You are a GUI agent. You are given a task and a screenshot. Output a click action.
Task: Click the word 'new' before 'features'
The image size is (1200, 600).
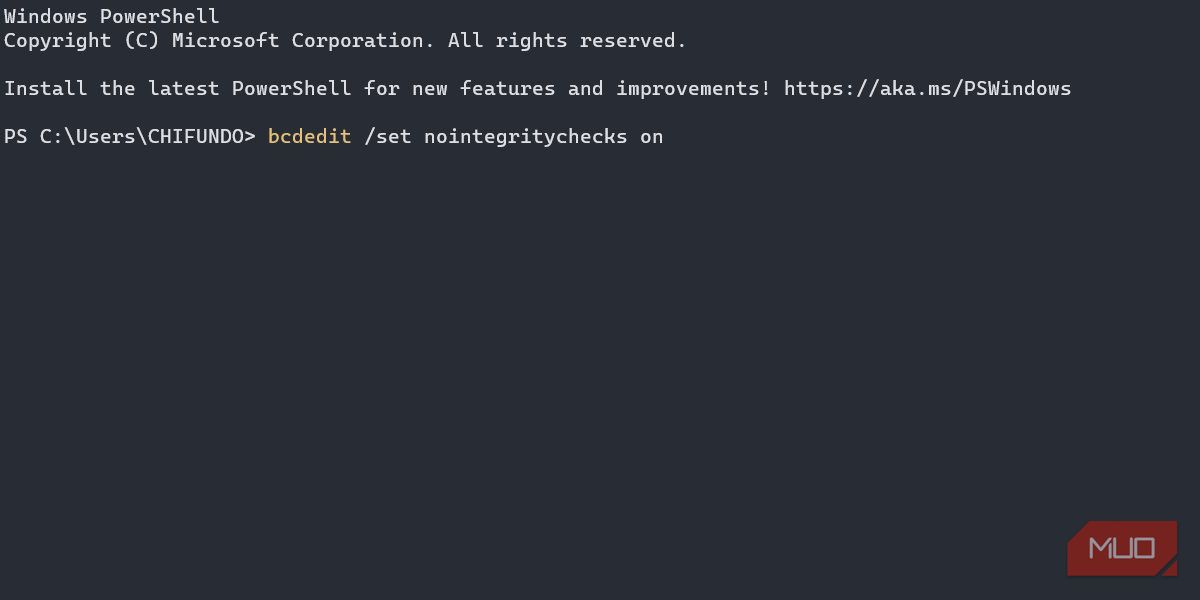coord(430,89)
